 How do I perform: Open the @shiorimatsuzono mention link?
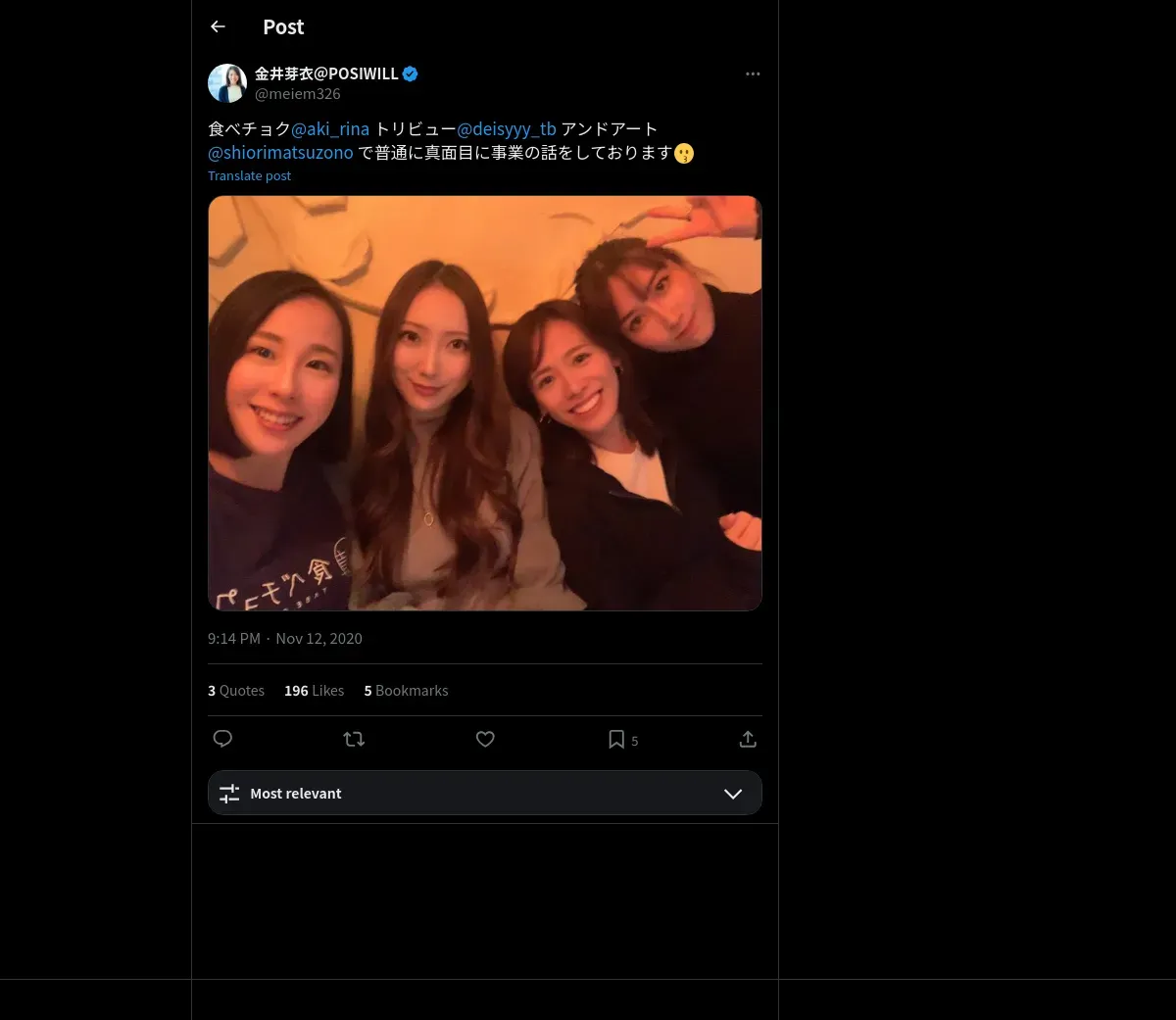click(x=280, y=153)
